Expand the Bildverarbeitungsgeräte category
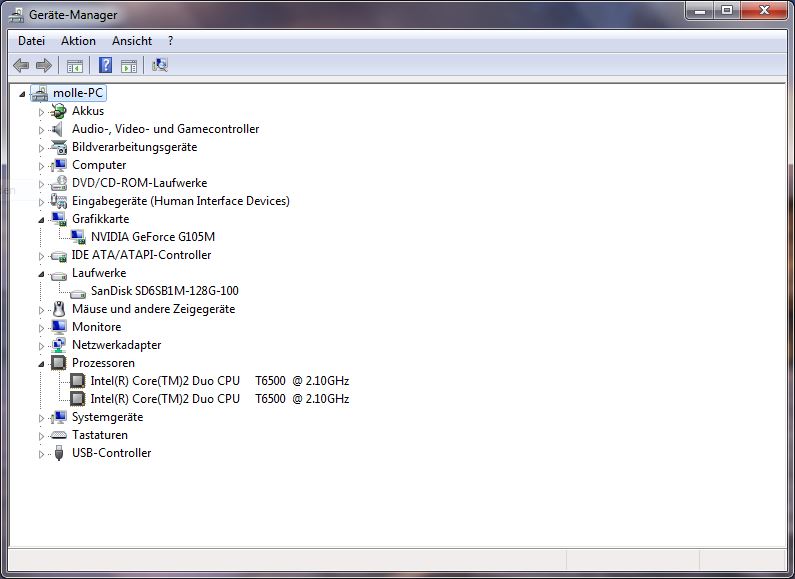Viewport: 795px width, 579px height. click(41, 148)
